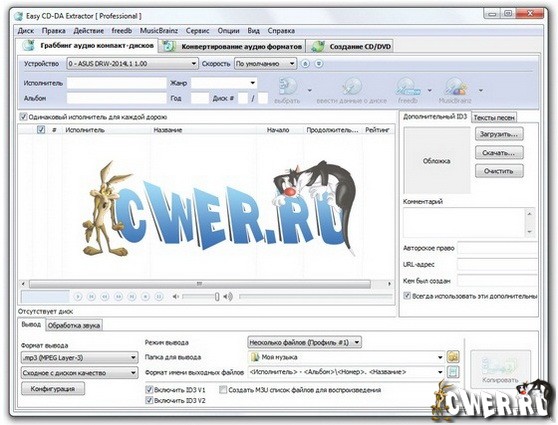The image size is (558, 425).
Task: Open the 'Справка' menu
Action: tap(281, 31)
